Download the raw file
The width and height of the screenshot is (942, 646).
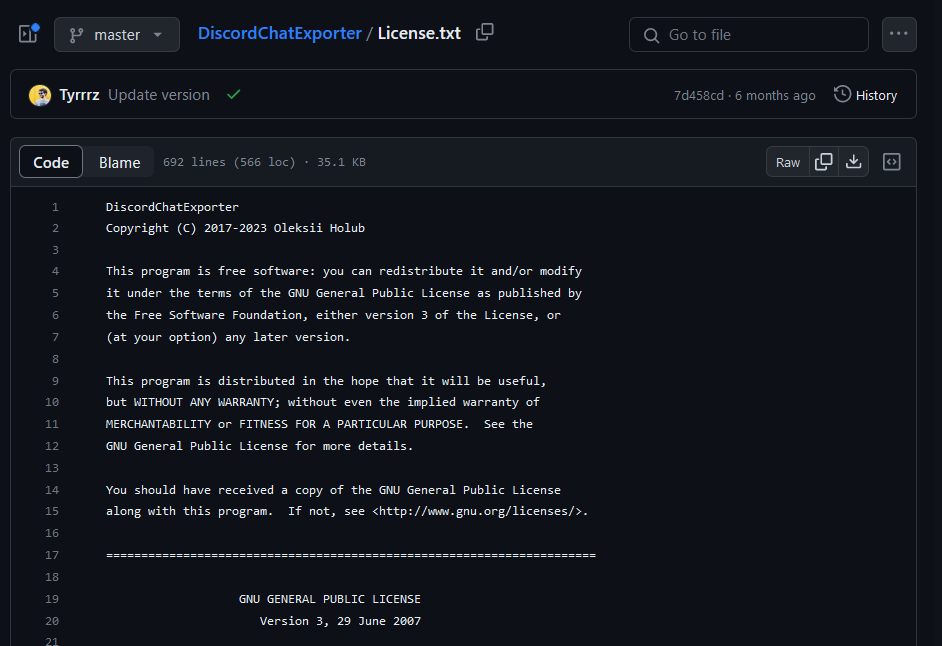(853, 162)
